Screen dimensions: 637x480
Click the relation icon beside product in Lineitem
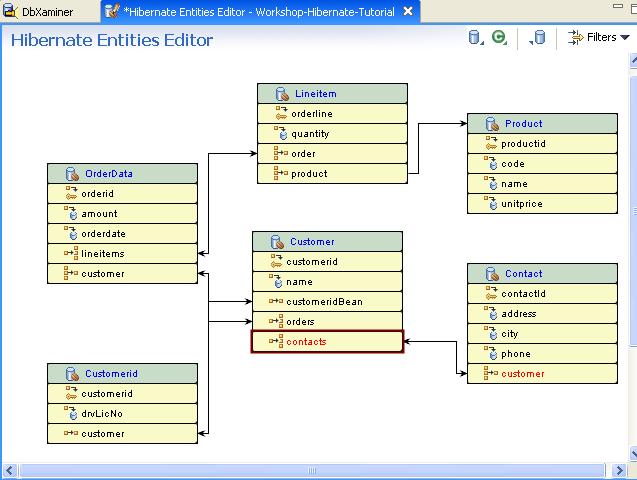coord(281,173)
